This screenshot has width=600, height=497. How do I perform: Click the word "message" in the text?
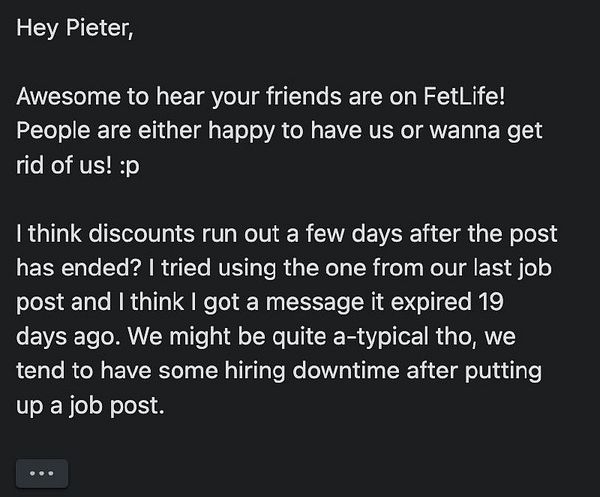click(x=315, y=303)
